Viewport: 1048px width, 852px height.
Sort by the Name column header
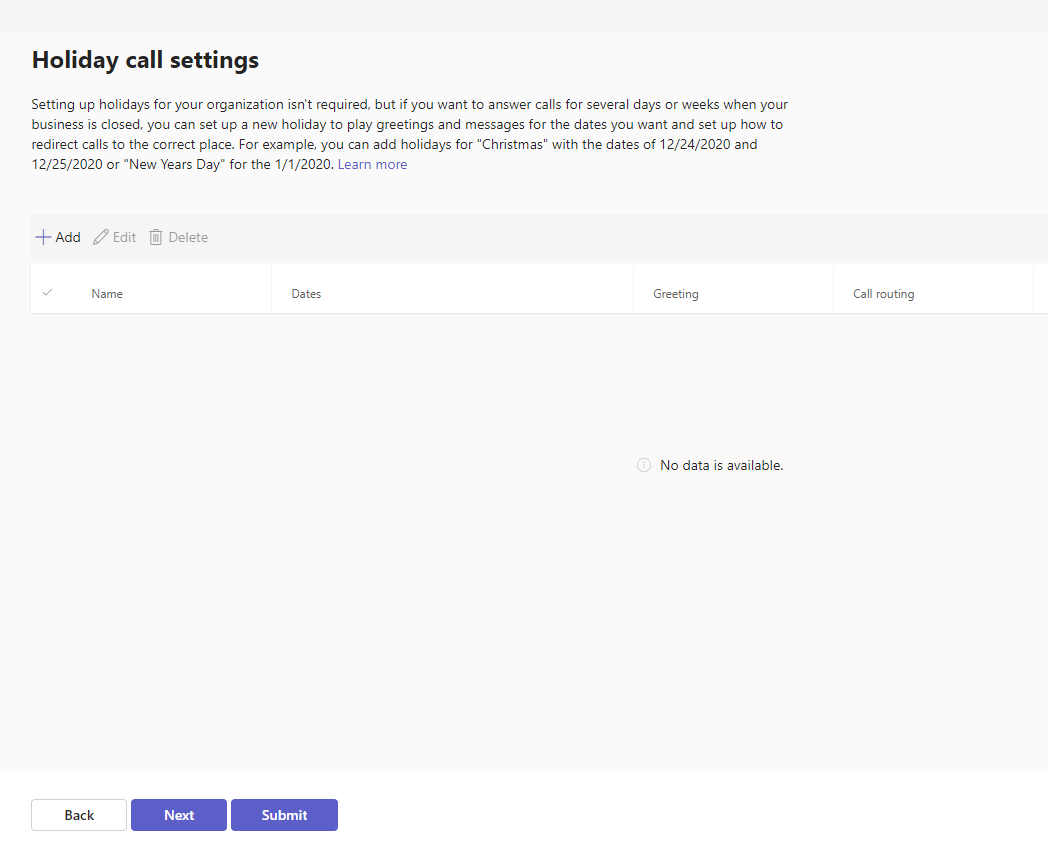(107, 294)
